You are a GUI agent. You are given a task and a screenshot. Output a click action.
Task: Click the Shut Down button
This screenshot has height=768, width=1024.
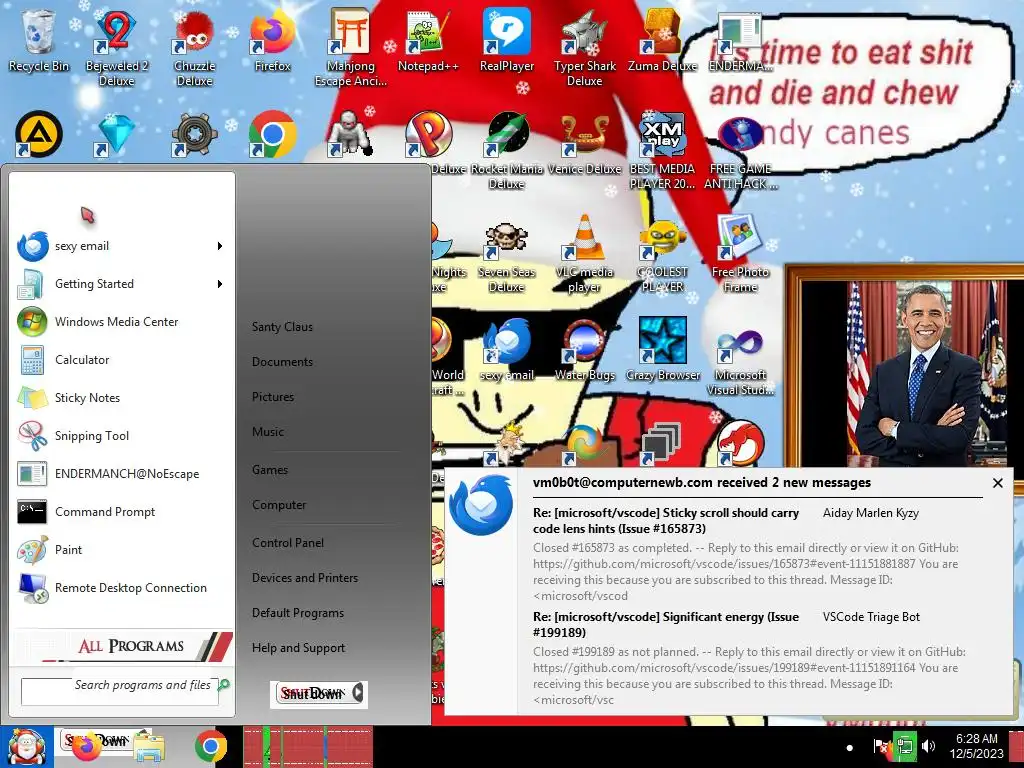pyautogui.click(x=312, y=694)
